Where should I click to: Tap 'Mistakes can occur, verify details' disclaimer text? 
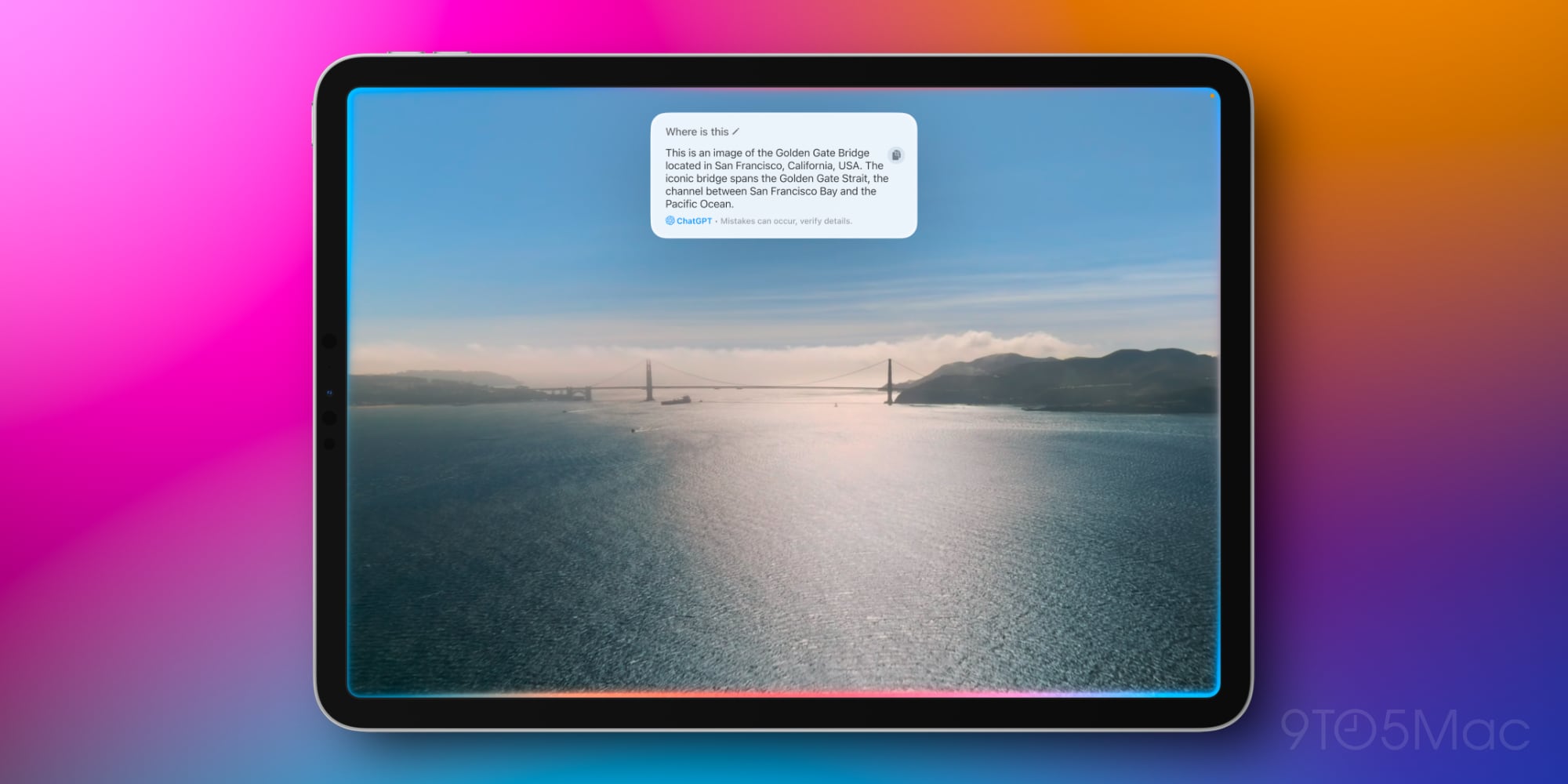786,221
